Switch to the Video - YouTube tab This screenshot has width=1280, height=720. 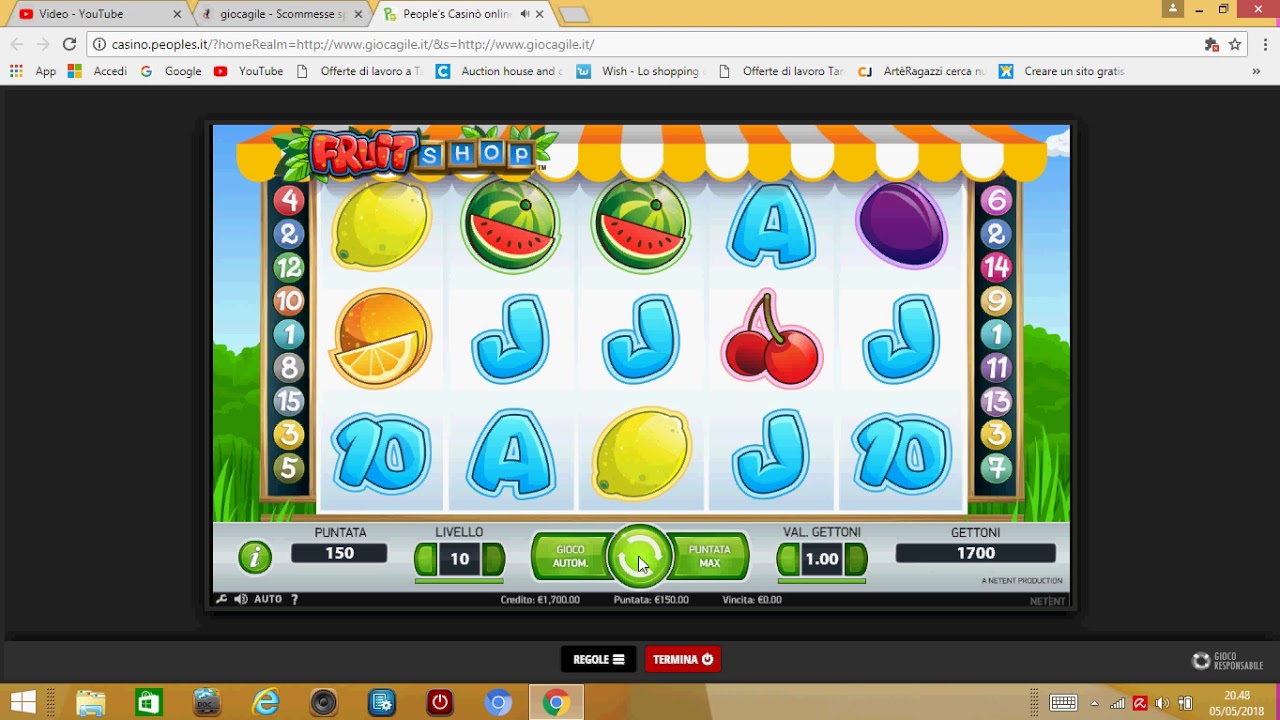click(96, 14)
